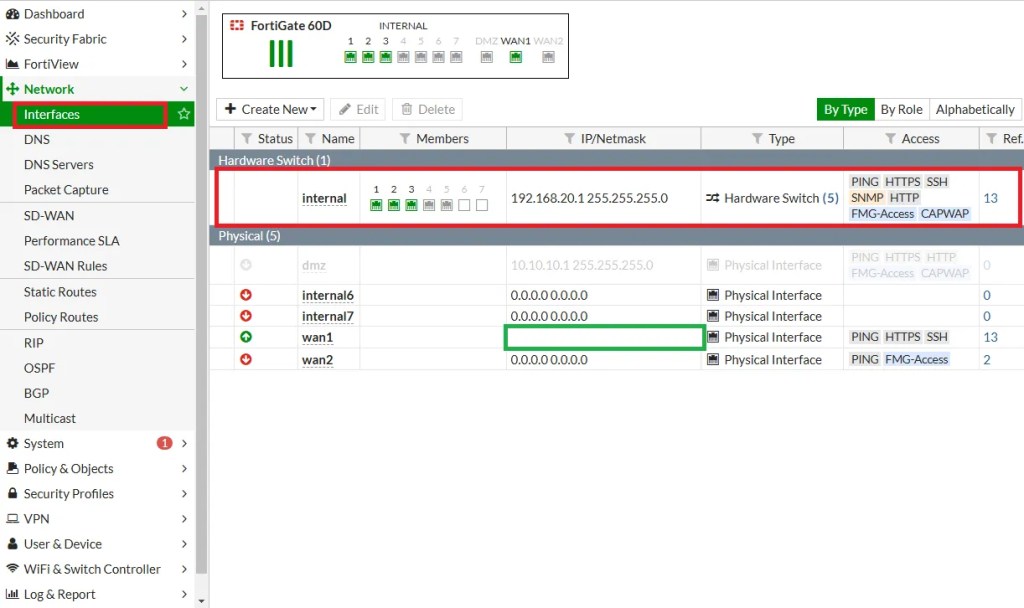
Task: Select the internal7 interface row name
Action: pyautogui.click(x=327, y=316)
